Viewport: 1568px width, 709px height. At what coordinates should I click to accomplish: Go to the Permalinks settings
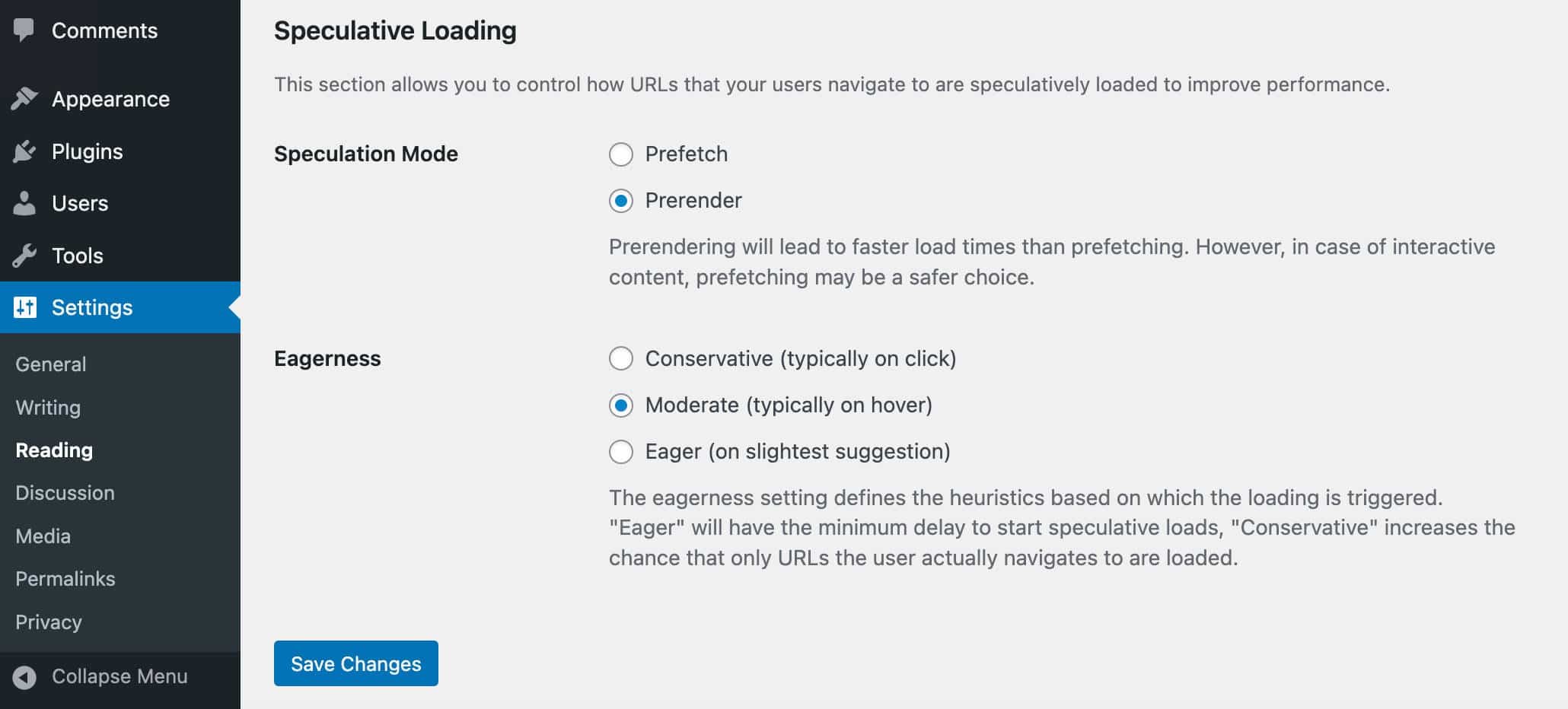(65, 578)
